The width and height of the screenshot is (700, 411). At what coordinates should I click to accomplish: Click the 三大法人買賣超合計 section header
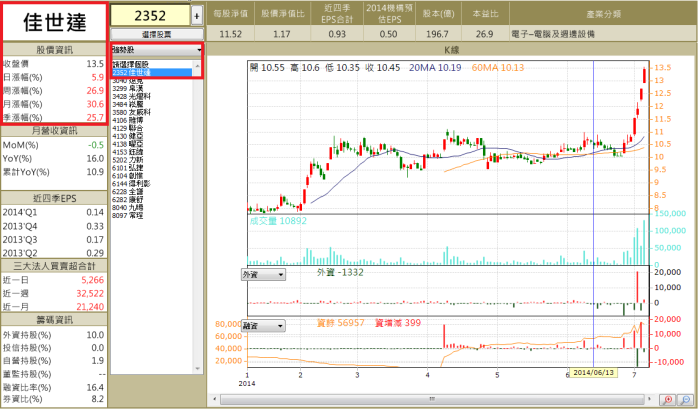pos(54,266)
